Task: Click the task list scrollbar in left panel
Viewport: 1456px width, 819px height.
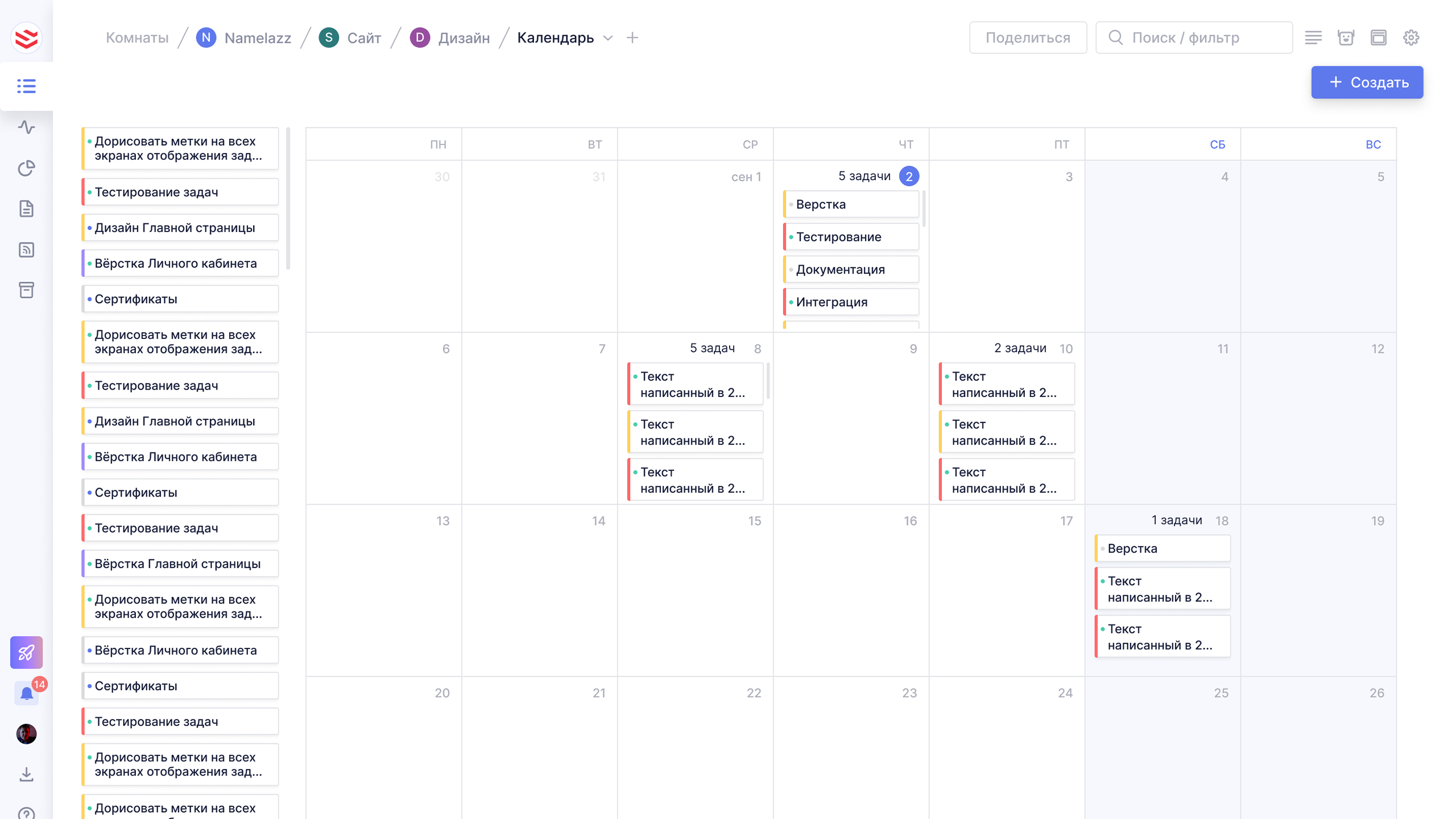Action: (288, 199)
